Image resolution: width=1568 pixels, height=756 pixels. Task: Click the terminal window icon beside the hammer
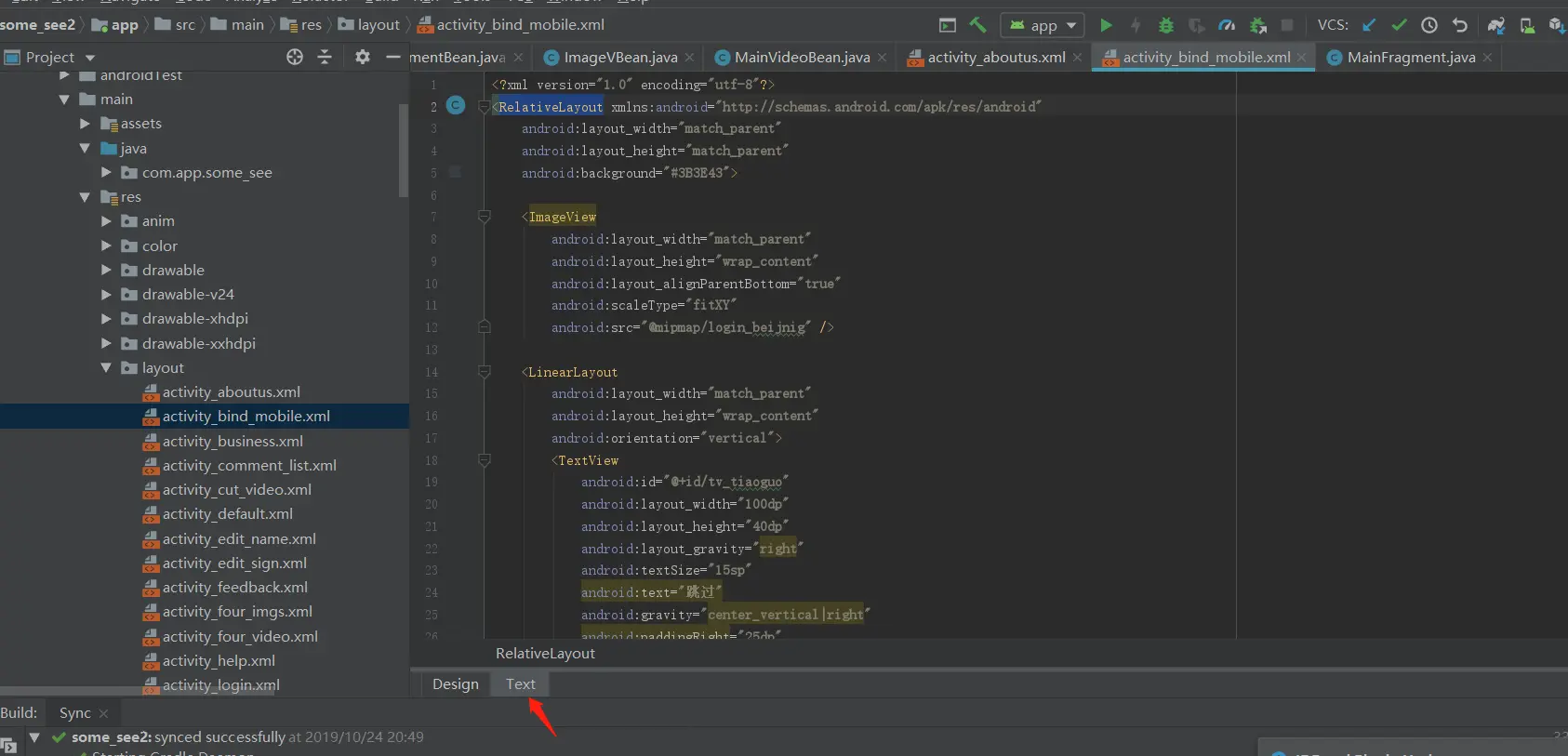[x=948, y=25]
